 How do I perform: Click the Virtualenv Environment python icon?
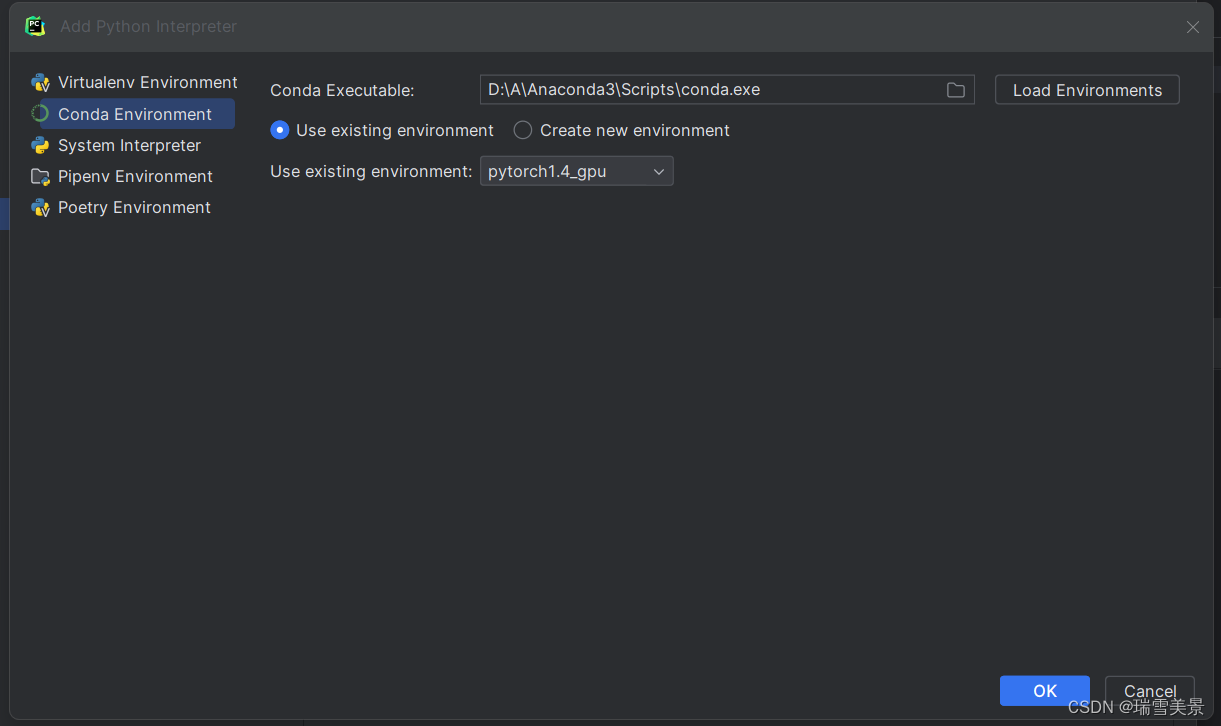40,83
